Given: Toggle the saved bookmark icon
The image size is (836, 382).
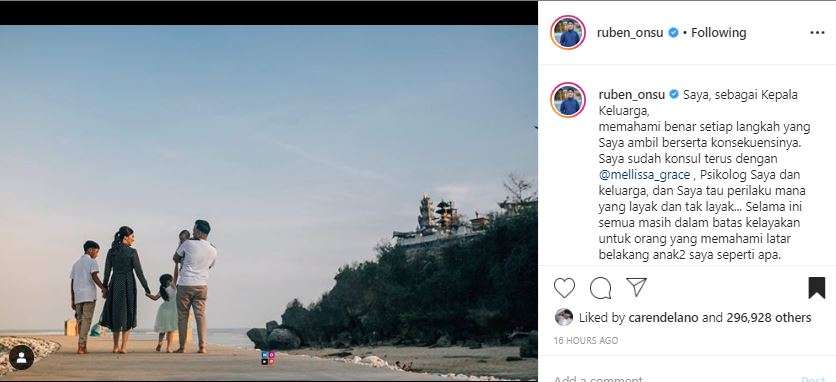Looking at the screenshot, I should 816,288.
